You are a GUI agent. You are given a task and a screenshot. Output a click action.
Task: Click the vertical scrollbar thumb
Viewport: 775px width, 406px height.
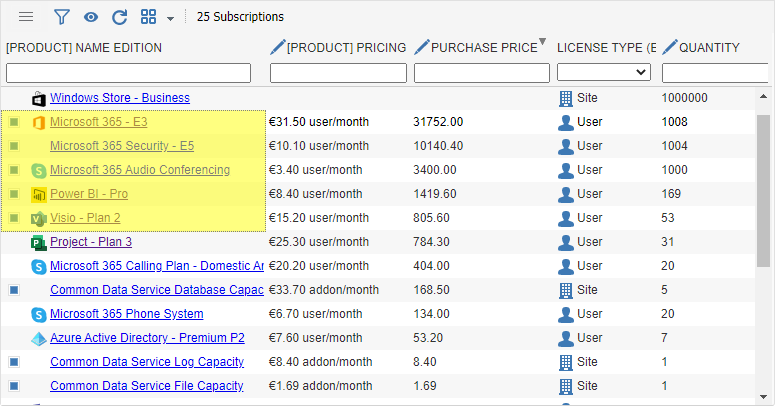point(763,191)
